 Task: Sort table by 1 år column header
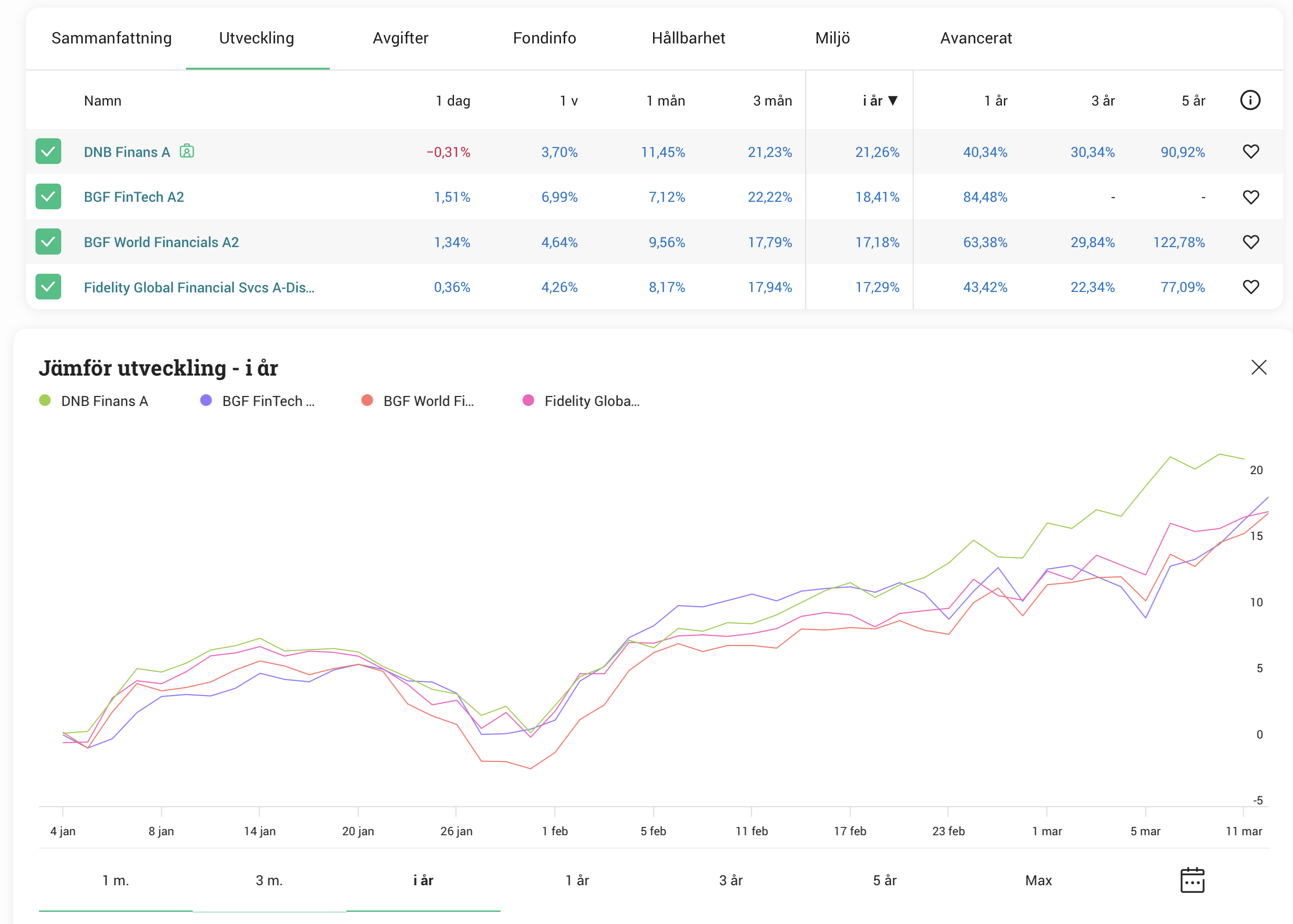click(x=995, y=101)
